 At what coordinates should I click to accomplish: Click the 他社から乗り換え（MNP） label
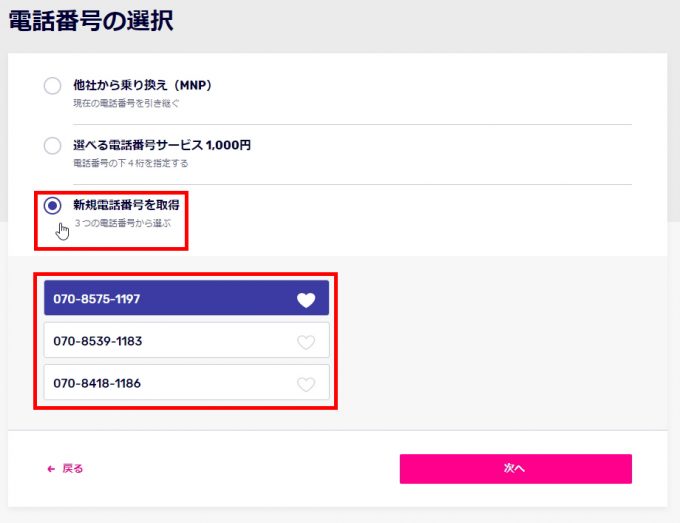[142, 85]
